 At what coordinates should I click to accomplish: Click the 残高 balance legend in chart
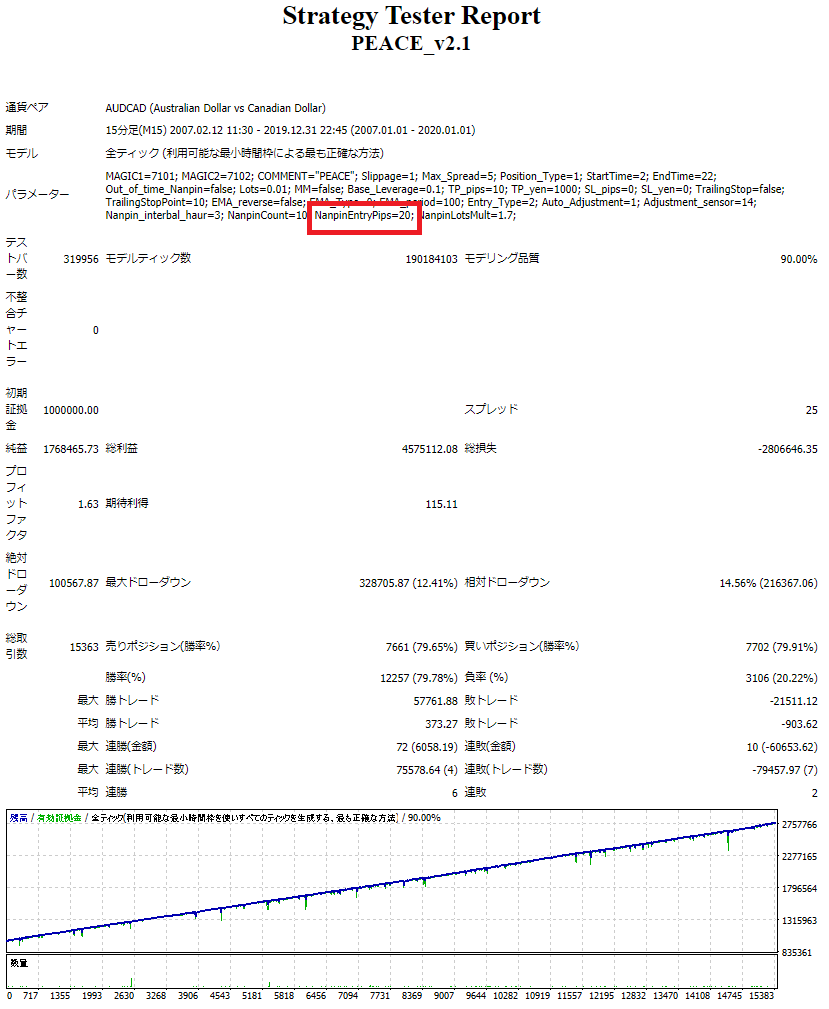pyautogui.click(x=19, y=818)
